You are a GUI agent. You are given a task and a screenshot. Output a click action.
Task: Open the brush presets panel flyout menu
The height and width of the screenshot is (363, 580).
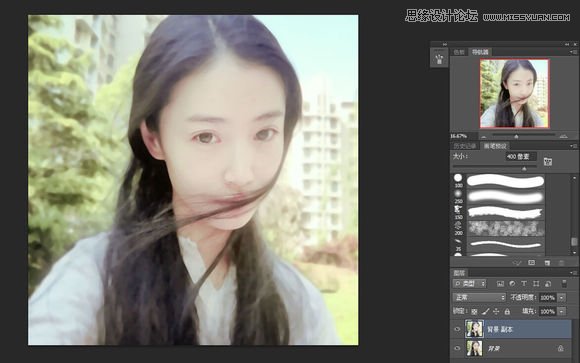pos(574,146)
